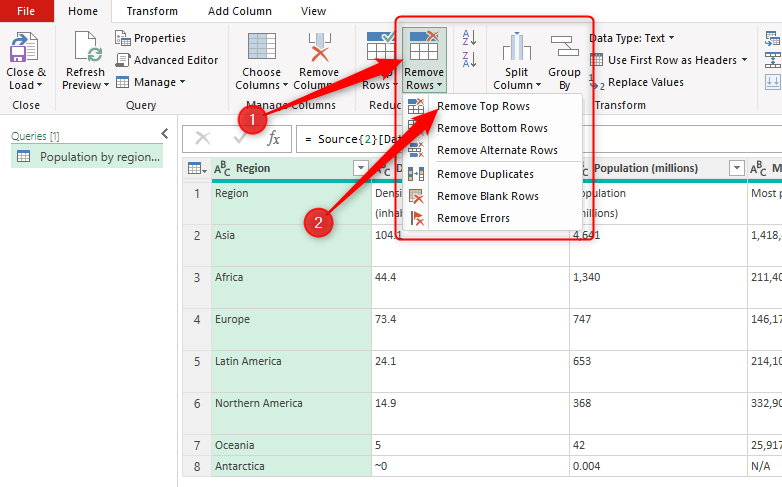The width and height of the screenshot is (782, 487).
Task: Select Remove Alternate Rows
Action: [x=493, y=150]
